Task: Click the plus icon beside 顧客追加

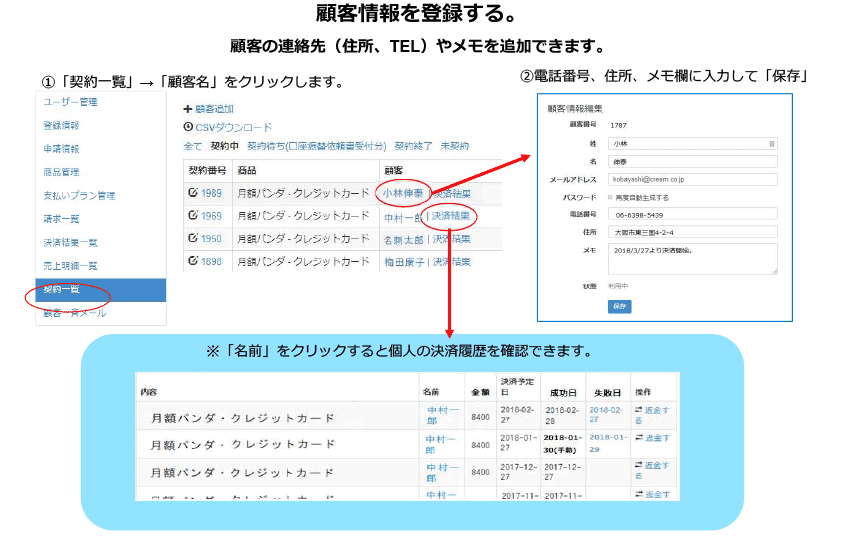Action: [187, 109]
